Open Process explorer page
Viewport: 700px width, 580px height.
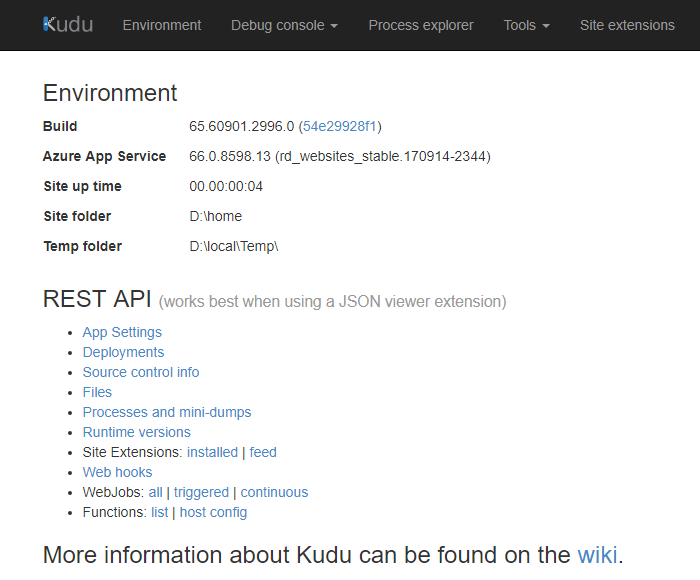pos(421,25)
